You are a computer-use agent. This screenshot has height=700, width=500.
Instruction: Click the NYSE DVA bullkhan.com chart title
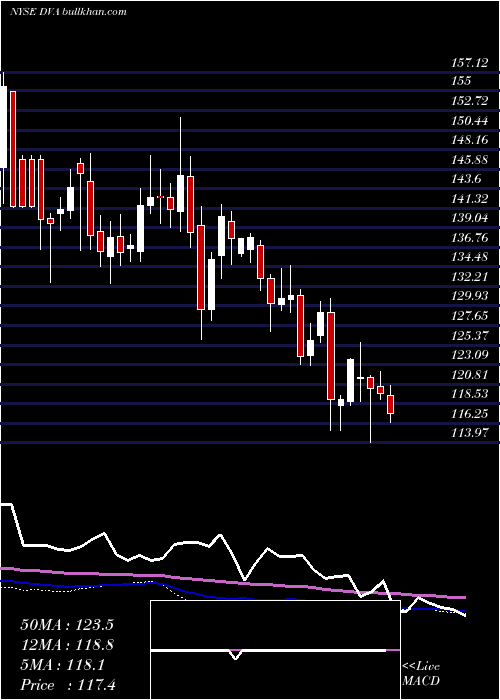[x=68, y=12]
